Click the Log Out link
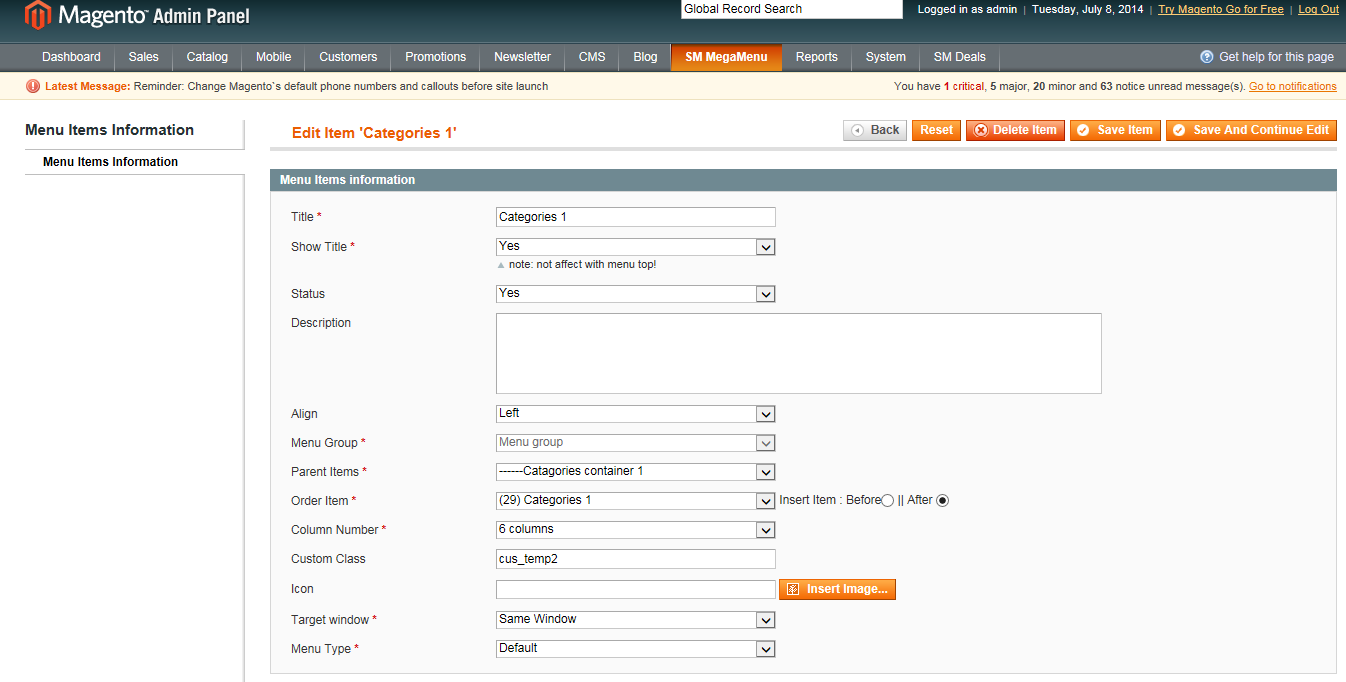 1319,9
